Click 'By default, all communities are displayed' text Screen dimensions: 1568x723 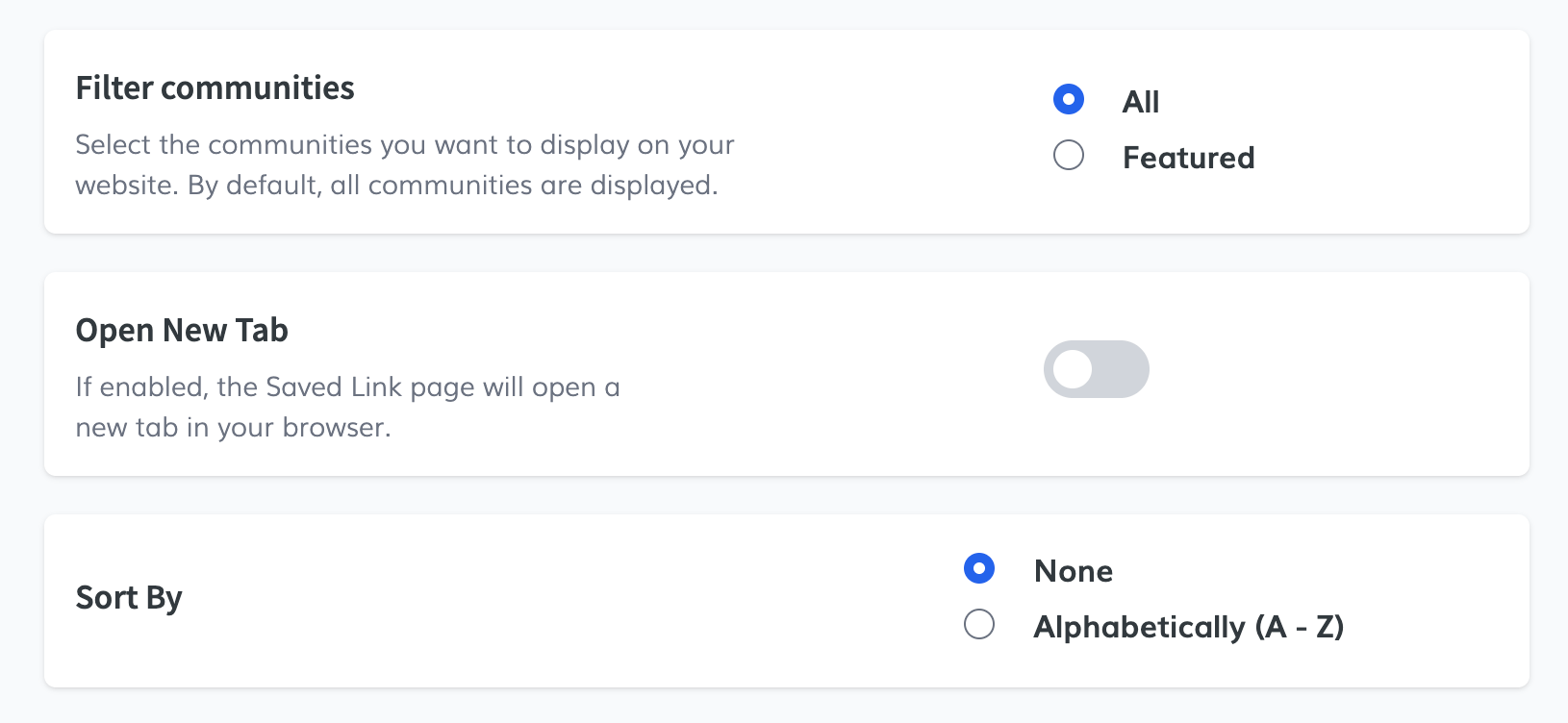point(452,186)
